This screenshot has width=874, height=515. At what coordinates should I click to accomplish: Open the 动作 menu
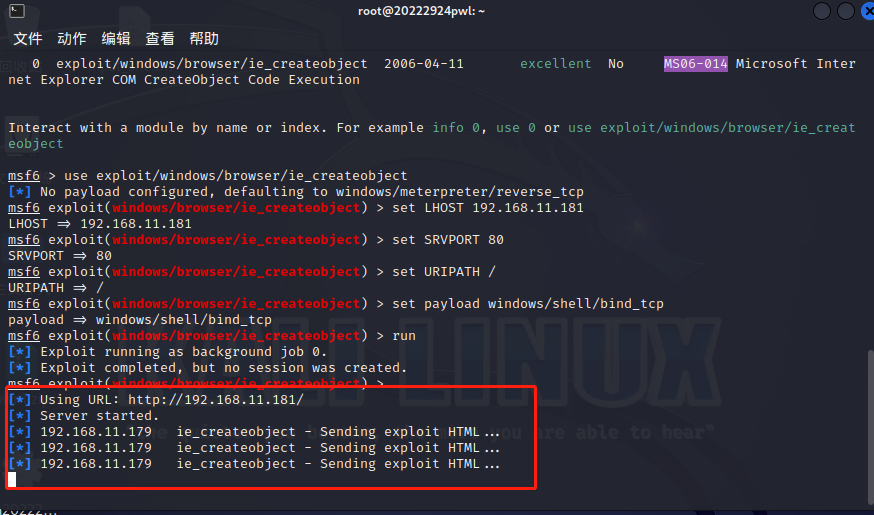click(72, 38)
